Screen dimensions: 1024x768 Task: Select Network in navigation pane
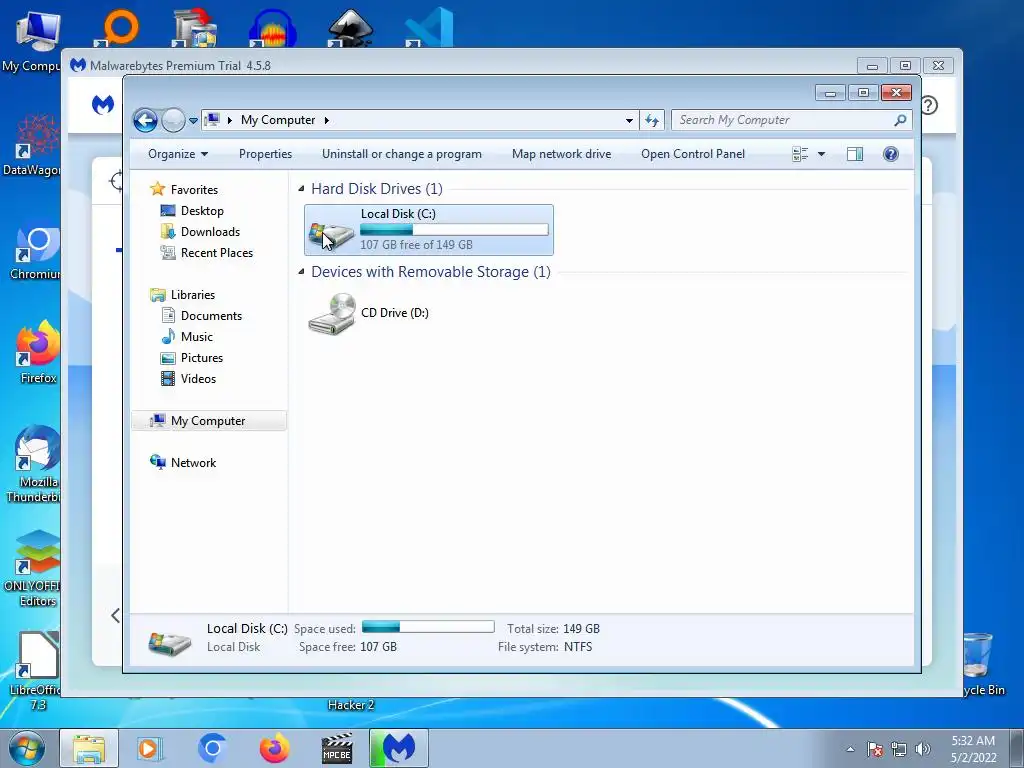[x=193, y=463]
